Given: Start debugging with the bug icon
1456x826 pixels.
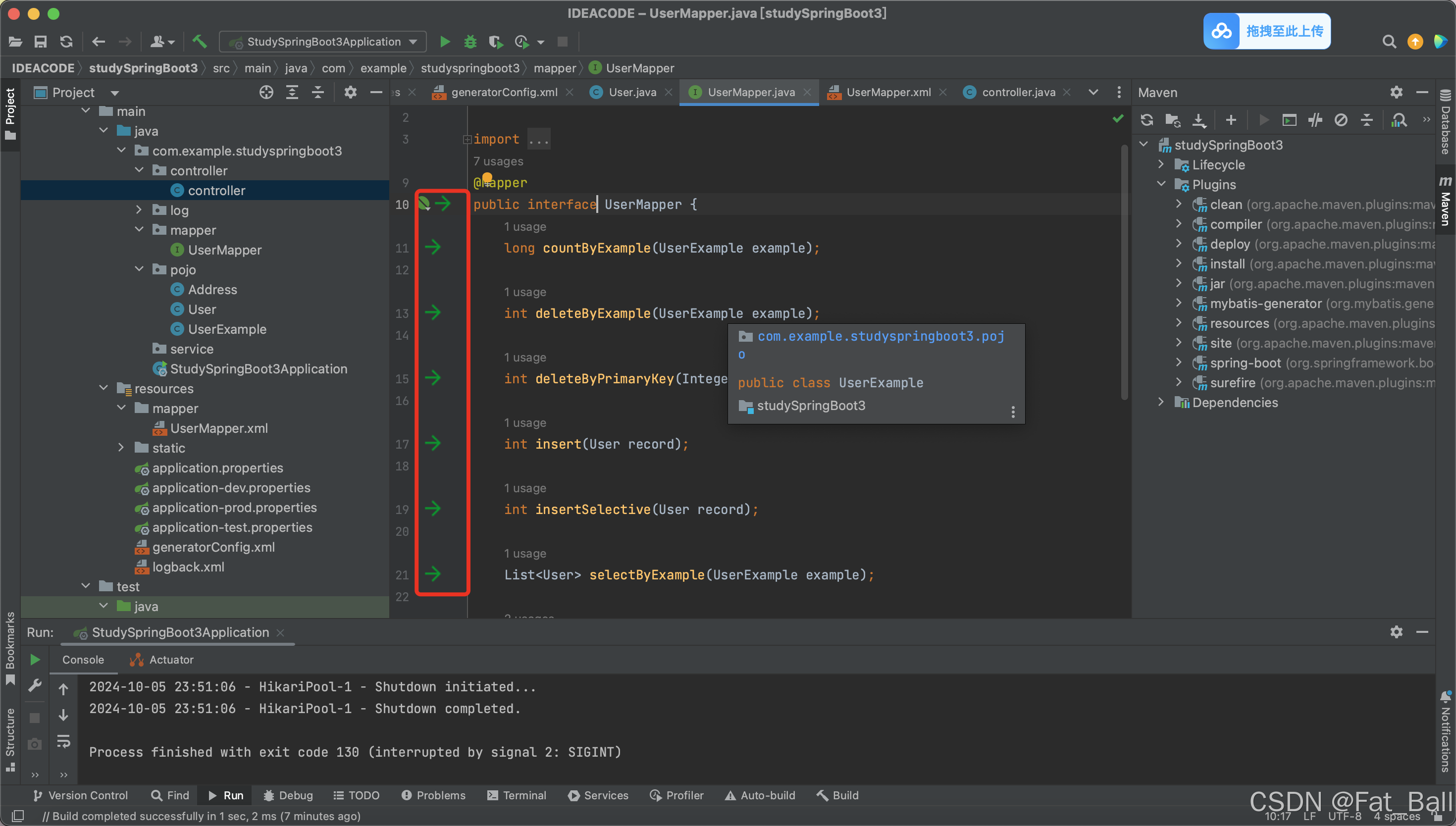Looking at the screenshot, I should click(x=469, y=42).
